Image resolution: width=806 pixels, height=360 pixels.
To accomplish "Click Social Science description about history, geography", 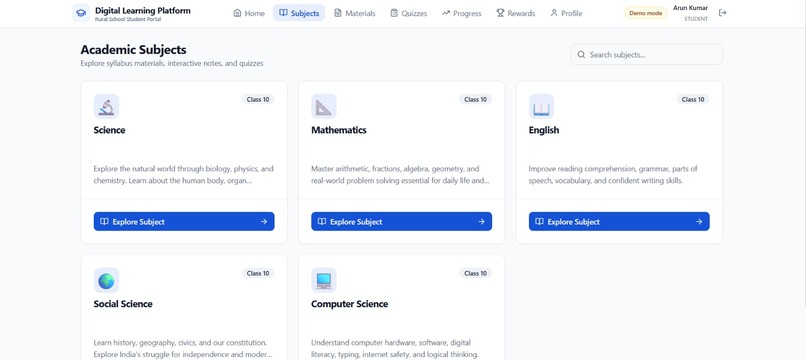I will (182, 349).
